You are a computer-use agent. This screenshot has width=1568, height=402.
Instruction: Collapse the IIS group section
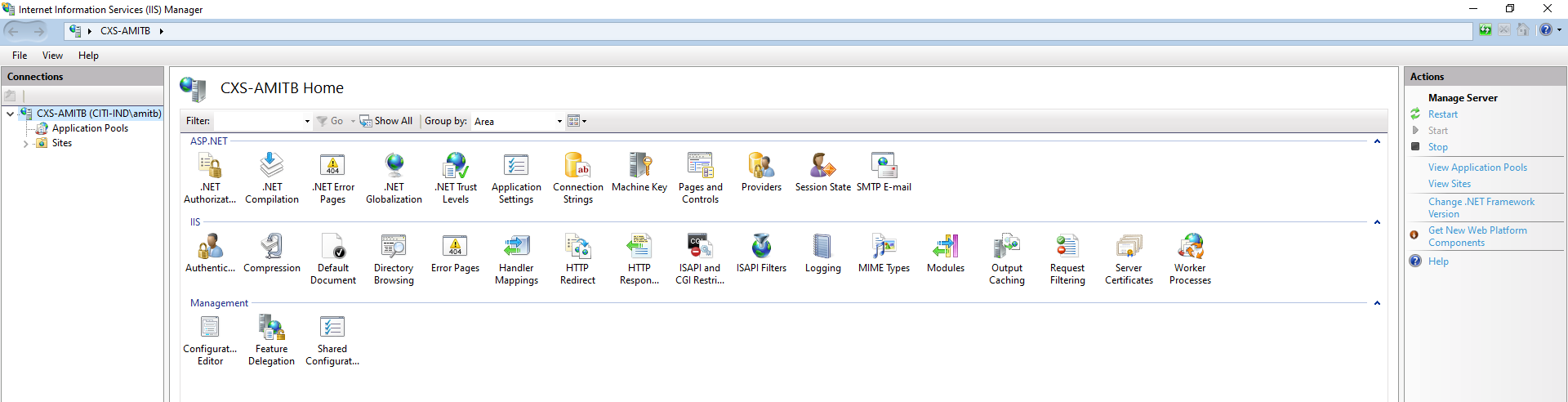click(x=1377, y=222)
